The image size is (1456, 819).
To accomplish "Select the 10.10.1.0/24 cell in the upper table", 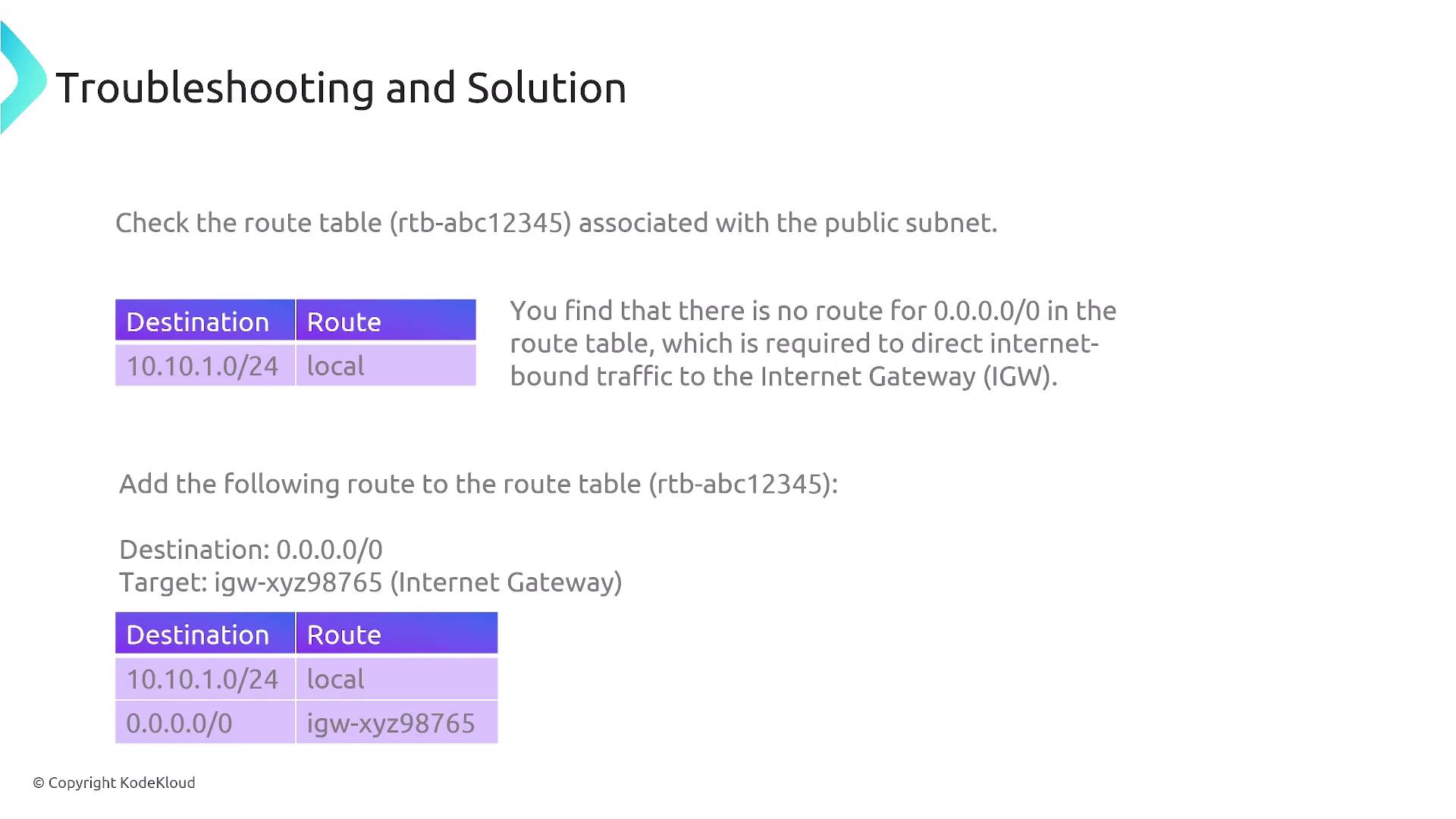I will pyautogui.click(x=202, y=366).
